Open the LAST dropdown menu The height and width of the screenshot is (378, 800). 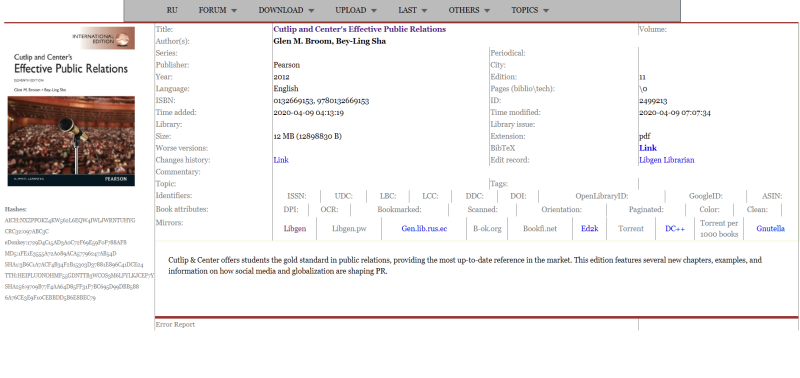coord(413,10)
